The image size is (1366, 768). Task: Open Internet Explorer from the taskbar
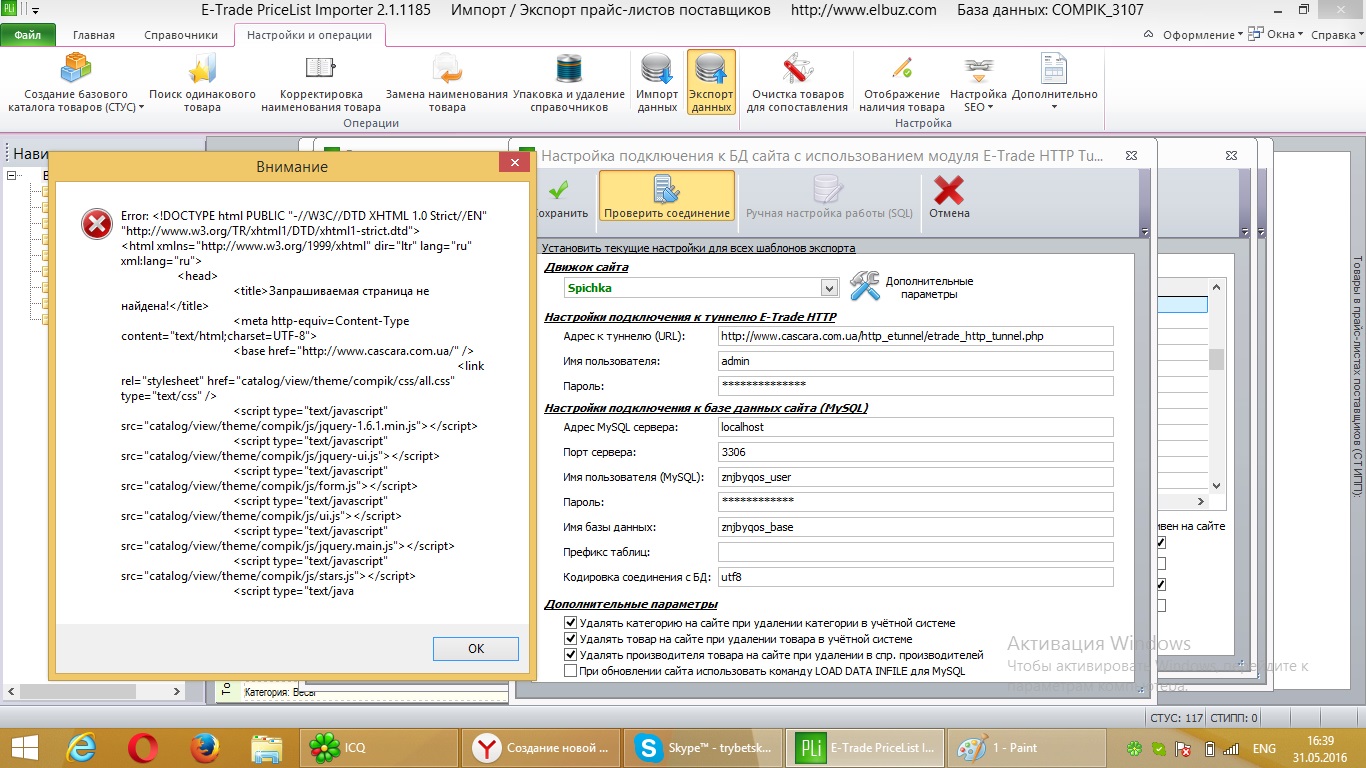tap(81, 748)
